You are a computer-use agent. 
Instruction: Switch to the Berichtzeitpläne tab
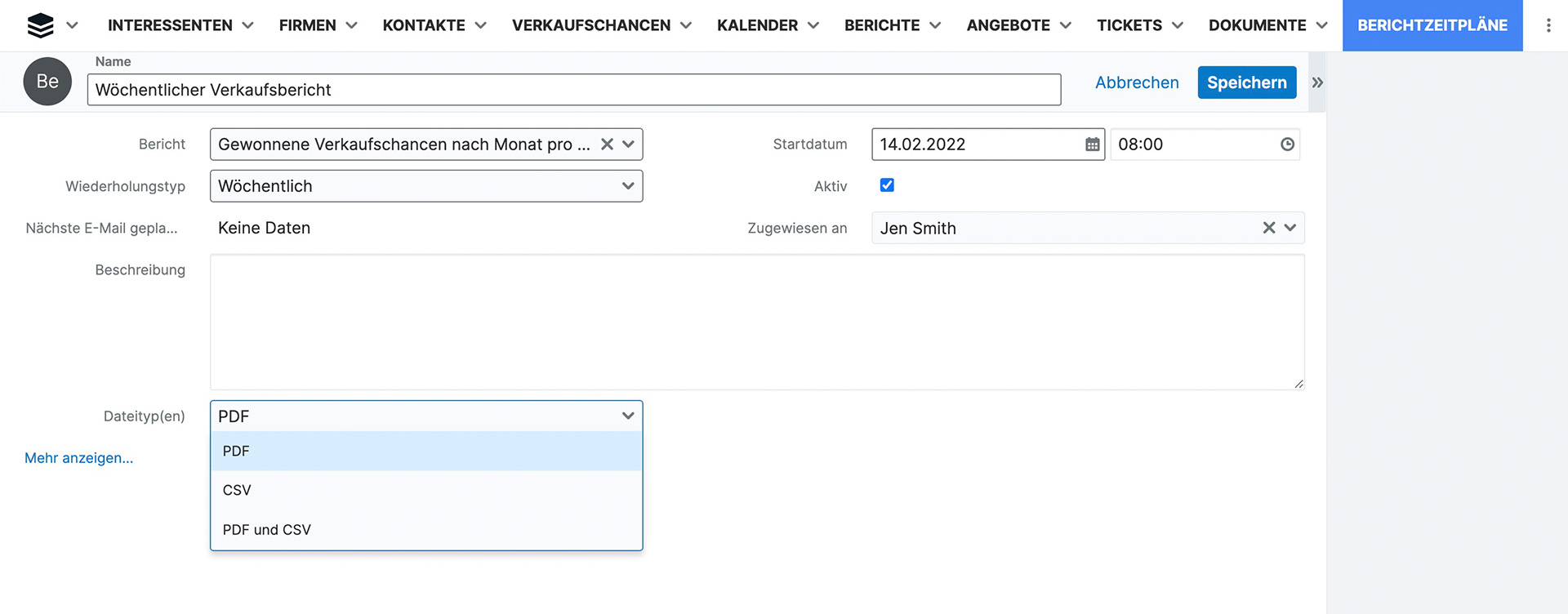(x=1432, y=25)
